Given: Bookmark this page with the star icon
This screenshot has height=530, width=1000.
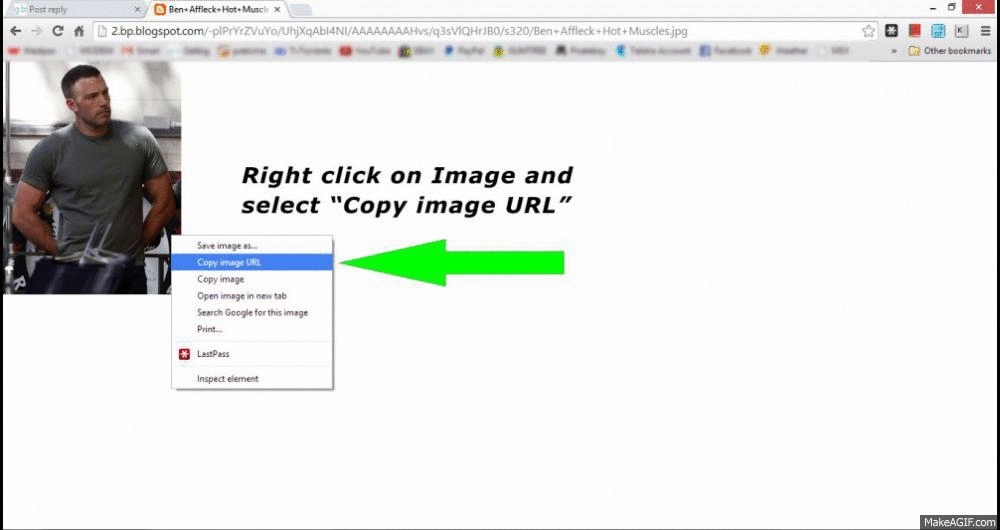Looking at the screenshot, I should click(x=869, y=31).
